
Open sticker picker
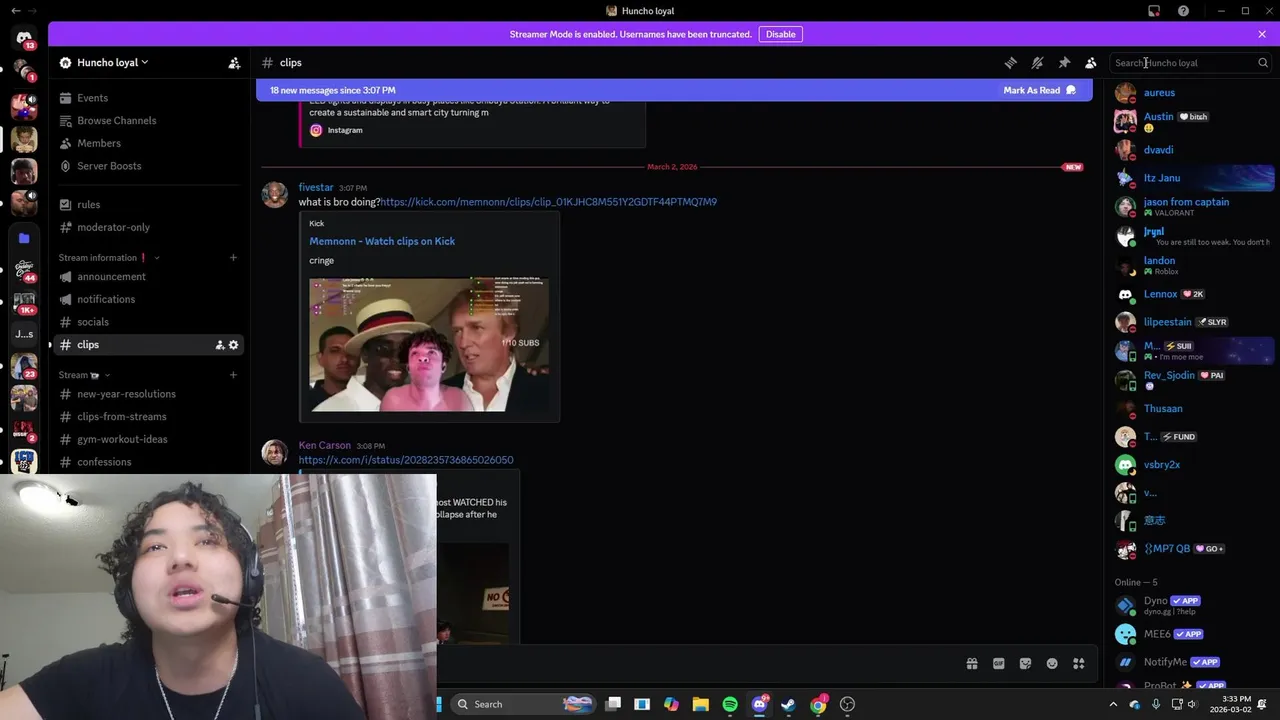point(1025,663)
